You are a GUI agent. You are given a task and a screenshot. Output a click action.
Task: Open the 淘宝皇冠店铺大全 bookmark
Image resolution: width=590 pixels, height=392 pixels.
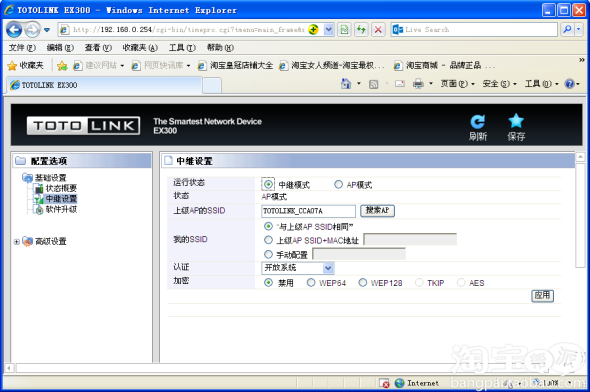pos(236,65)
